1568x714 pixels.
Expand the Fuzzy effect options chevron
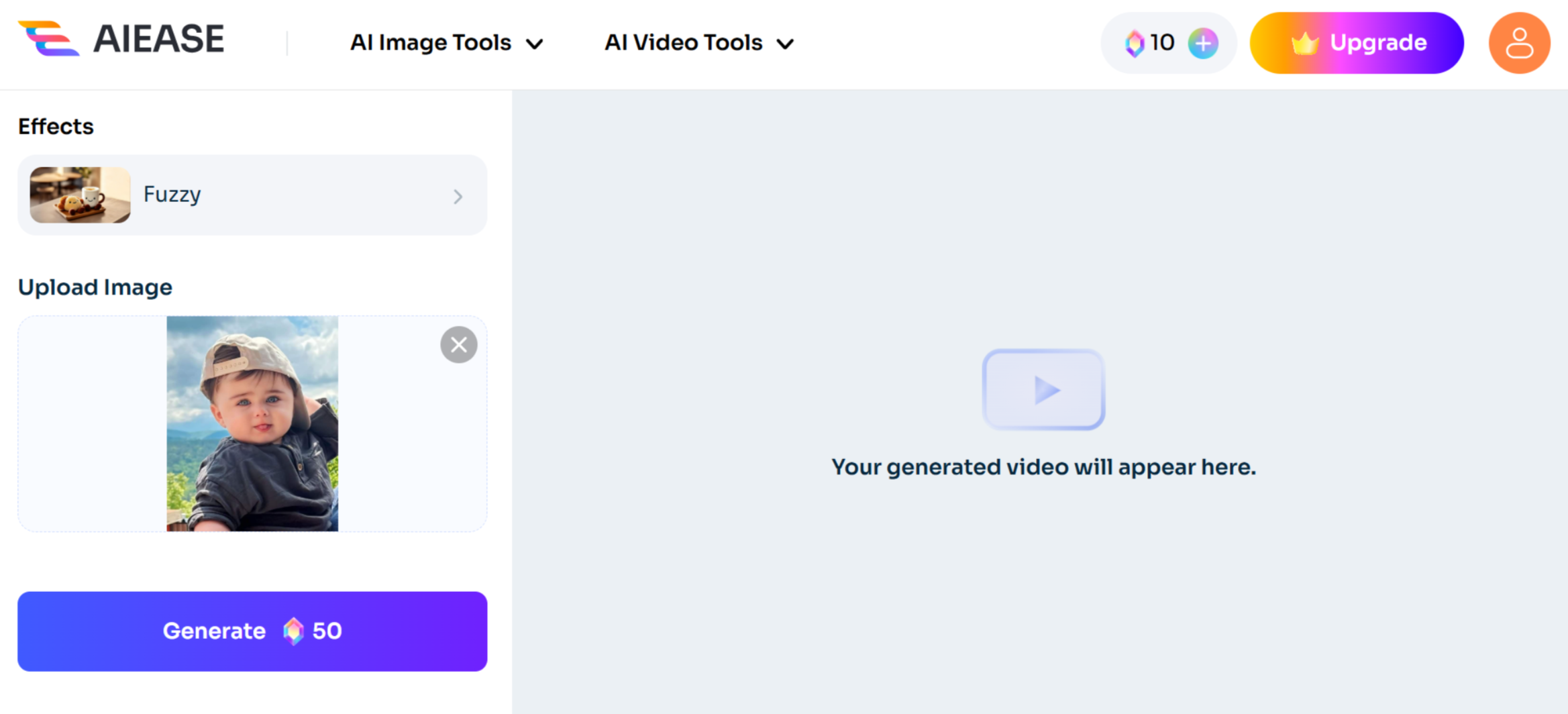(x=458, y=196)
